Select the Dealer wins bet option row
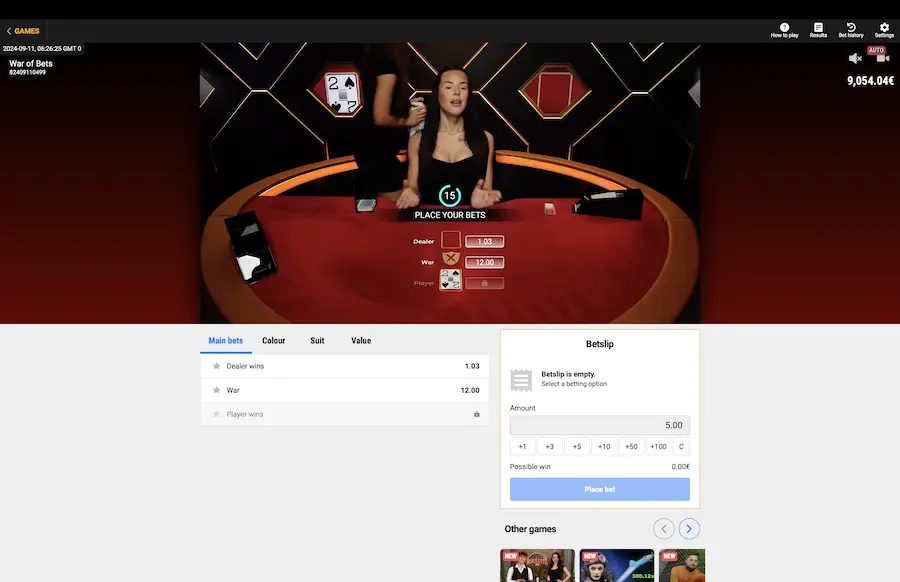 344,366
